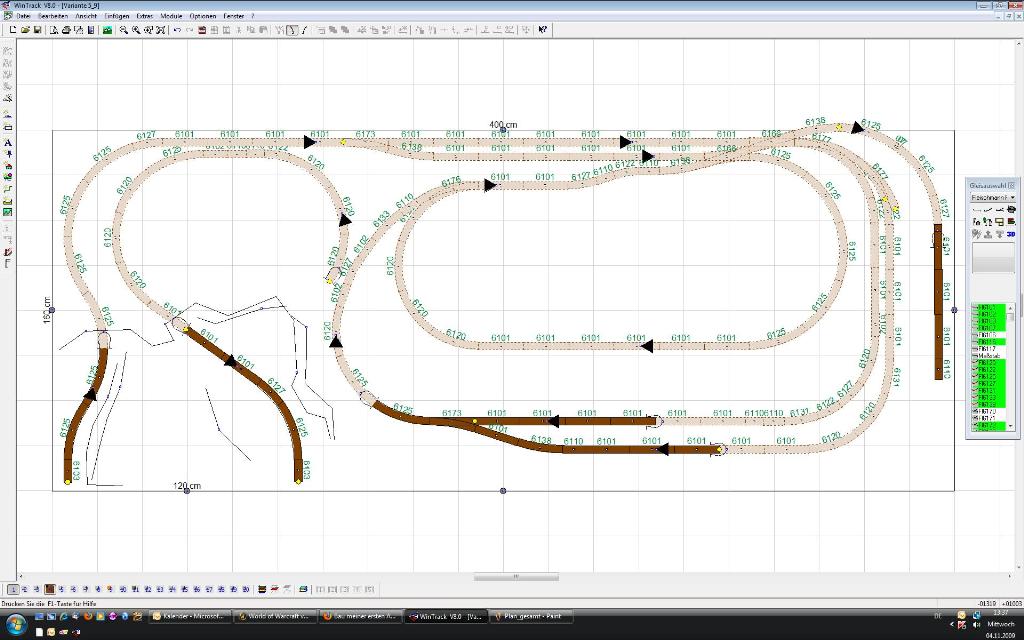Viewport: 1024px width, 640px height.
Task: Open the ? help menu
Action: click(252, 16)
